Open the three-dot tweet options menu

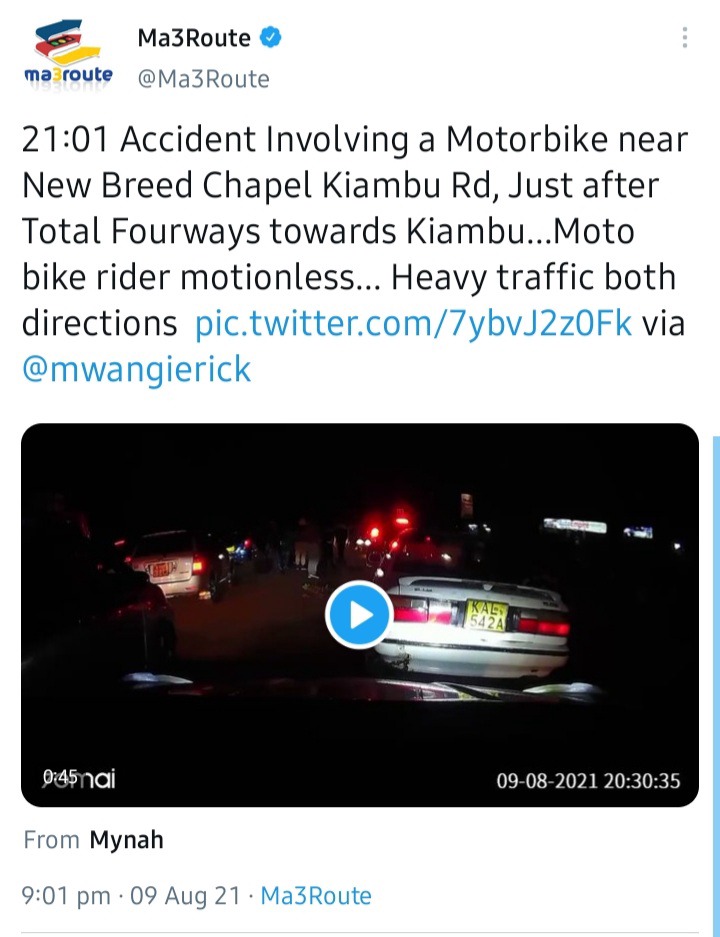point(685,38)
